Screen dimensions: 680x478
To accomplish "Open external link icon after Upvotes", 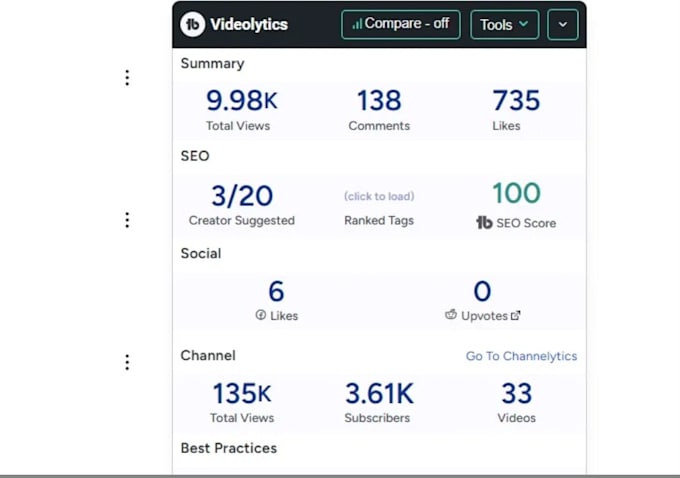I will pyautogui.click(x=515, y=315).
